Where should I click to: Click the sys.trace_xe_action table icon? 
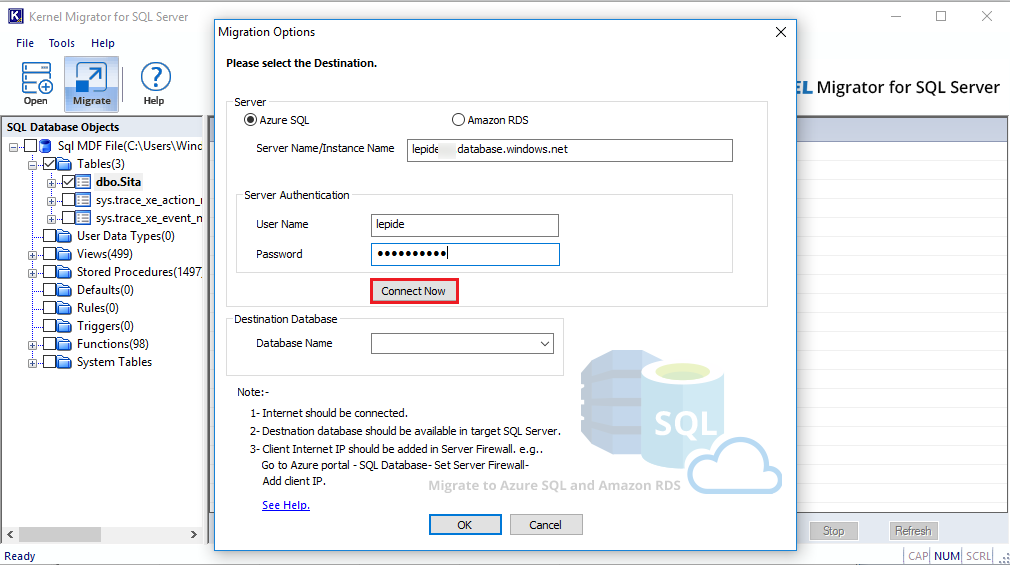[83, 200]
